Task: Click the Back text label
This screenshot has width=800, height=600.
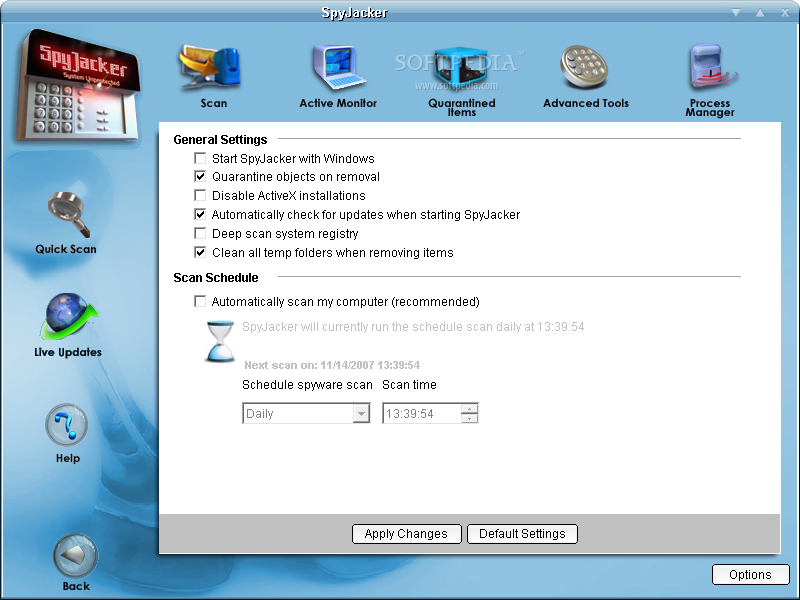Action: tap(76, 586)
